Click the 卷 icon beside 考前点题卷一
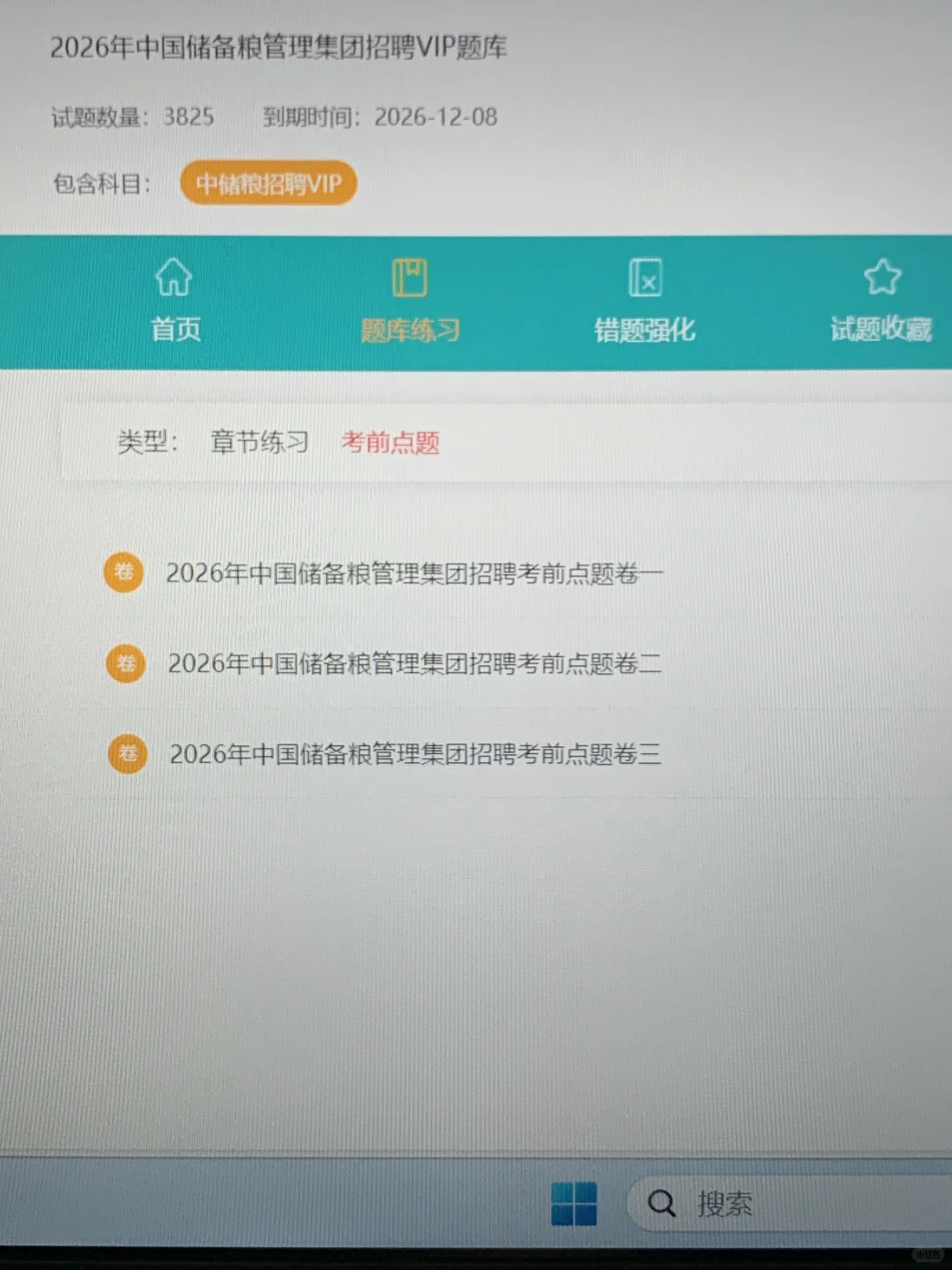This screenshot has height=1270, width=952. [x=124, y=573]
